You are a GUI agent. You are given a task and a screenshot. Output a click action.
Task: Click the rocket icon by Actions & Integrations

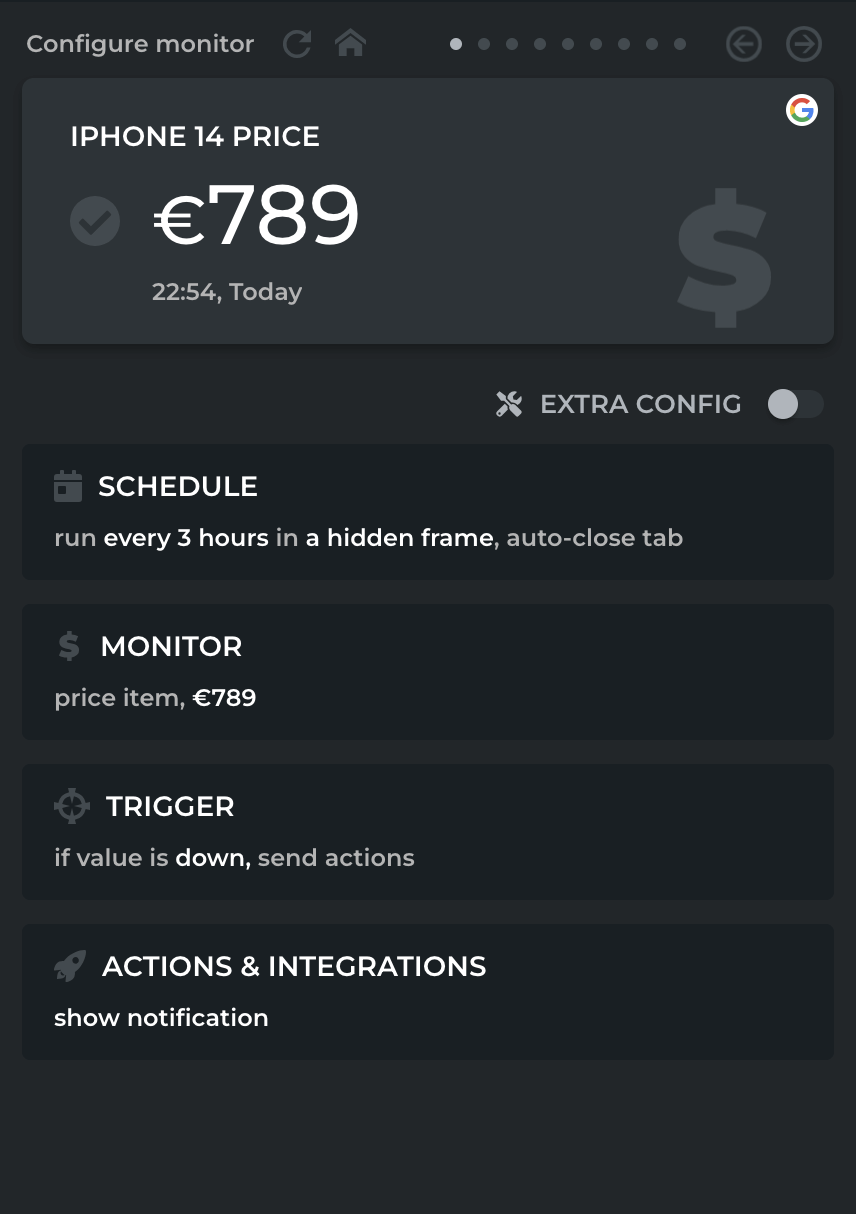pos(70,966)
